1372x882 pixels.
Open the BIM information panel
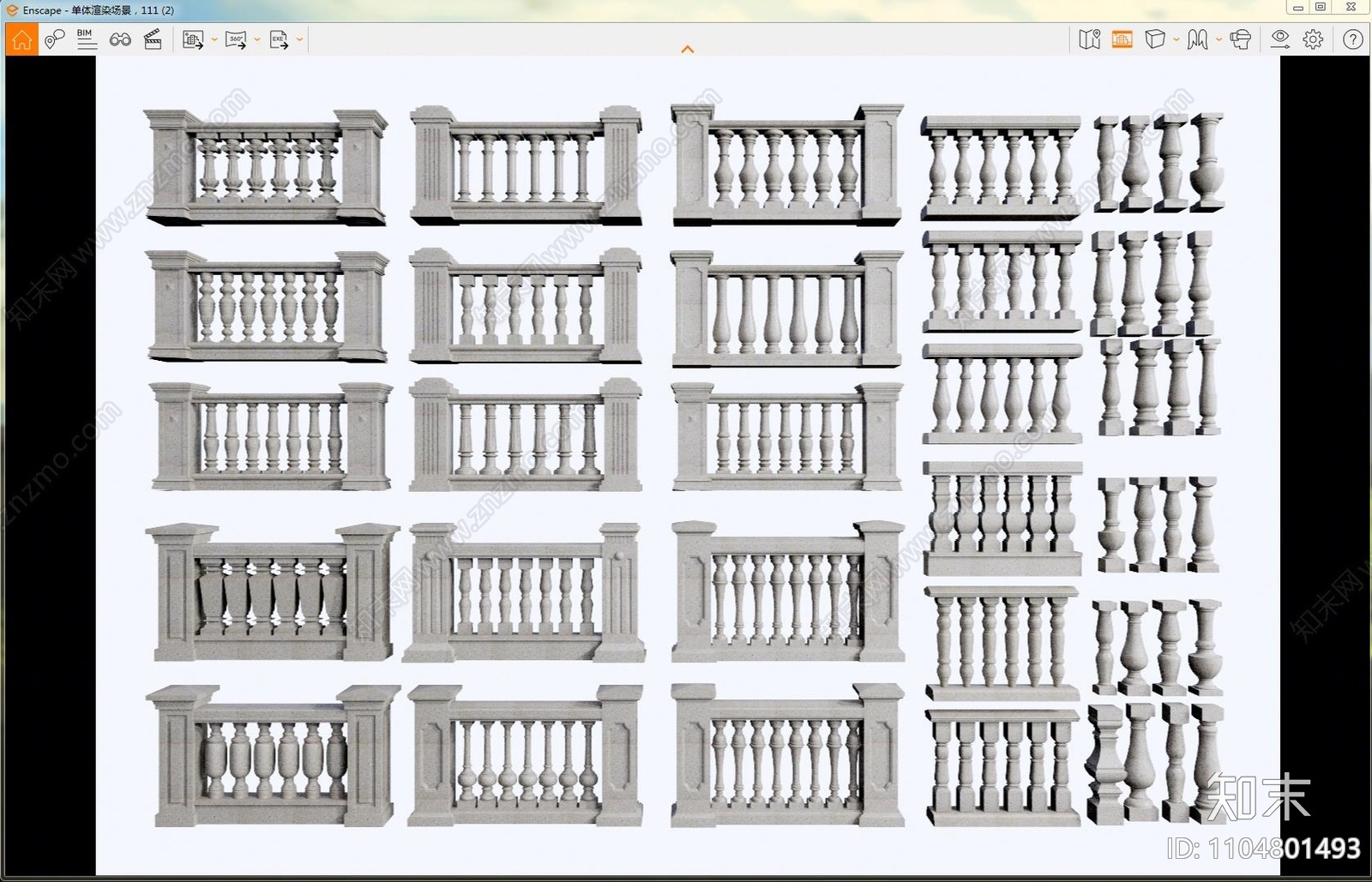(x=87, y=39)
